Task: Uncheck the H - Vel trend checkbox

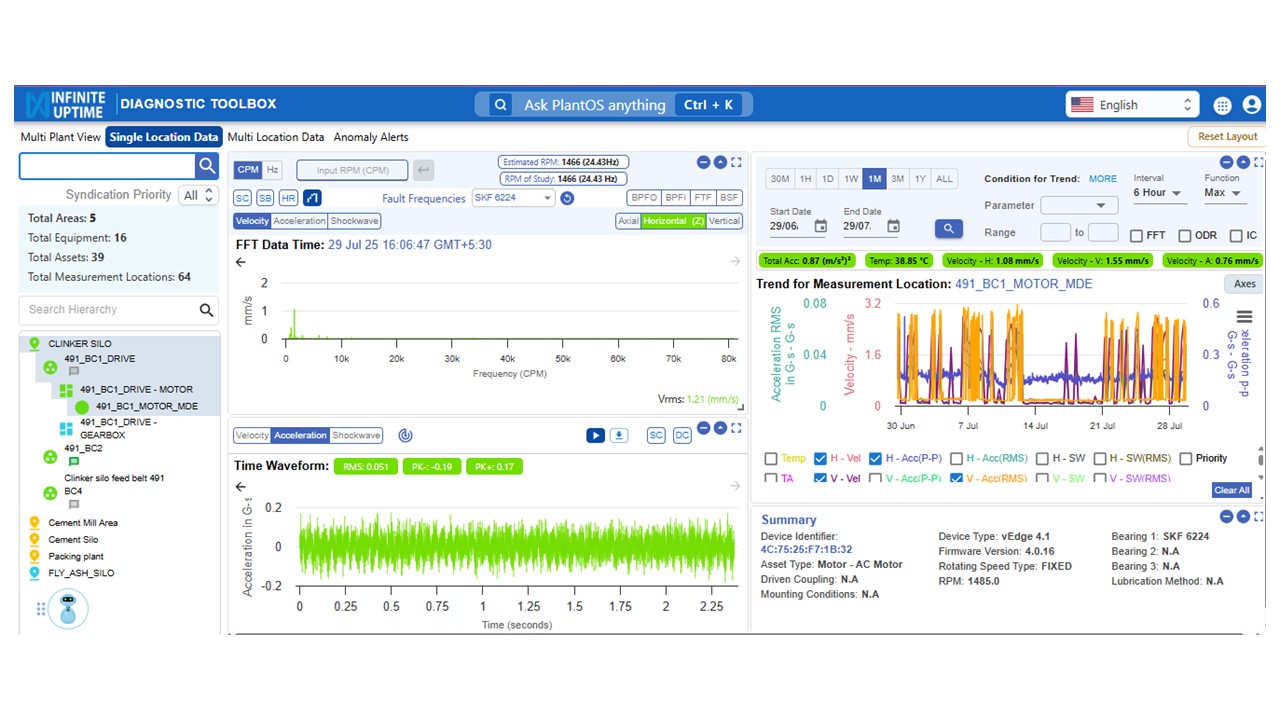Action: click(x=821, y=458)
